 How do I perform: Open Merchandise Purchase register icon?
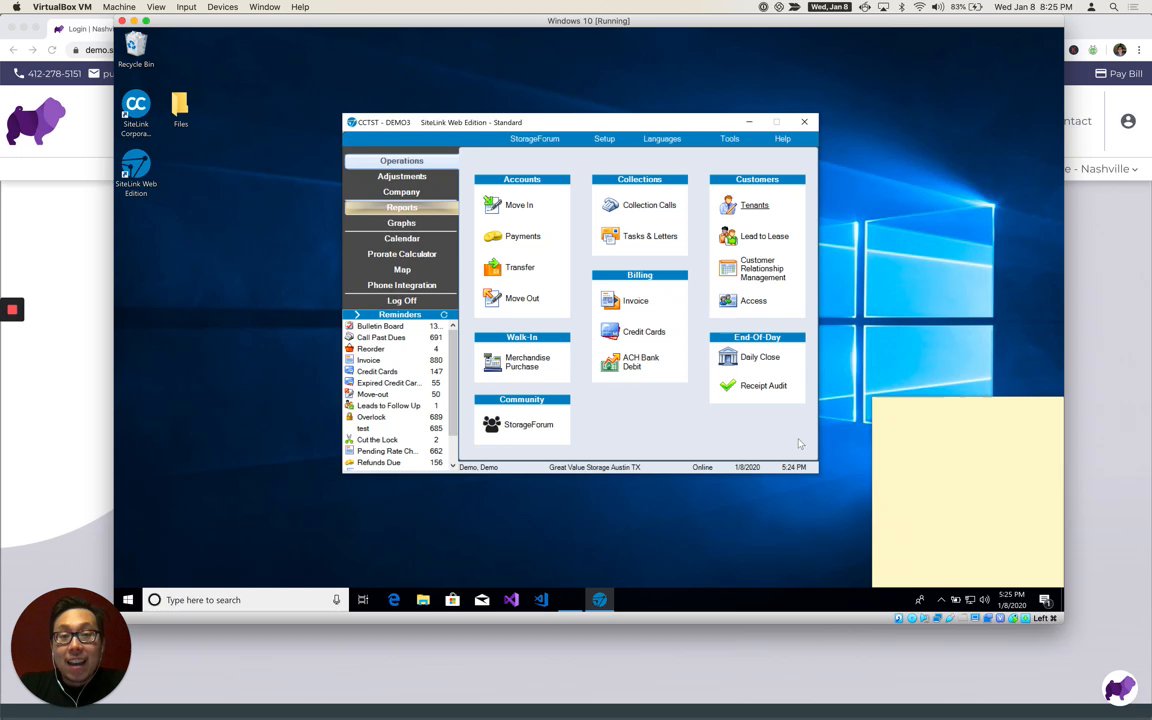492,361
